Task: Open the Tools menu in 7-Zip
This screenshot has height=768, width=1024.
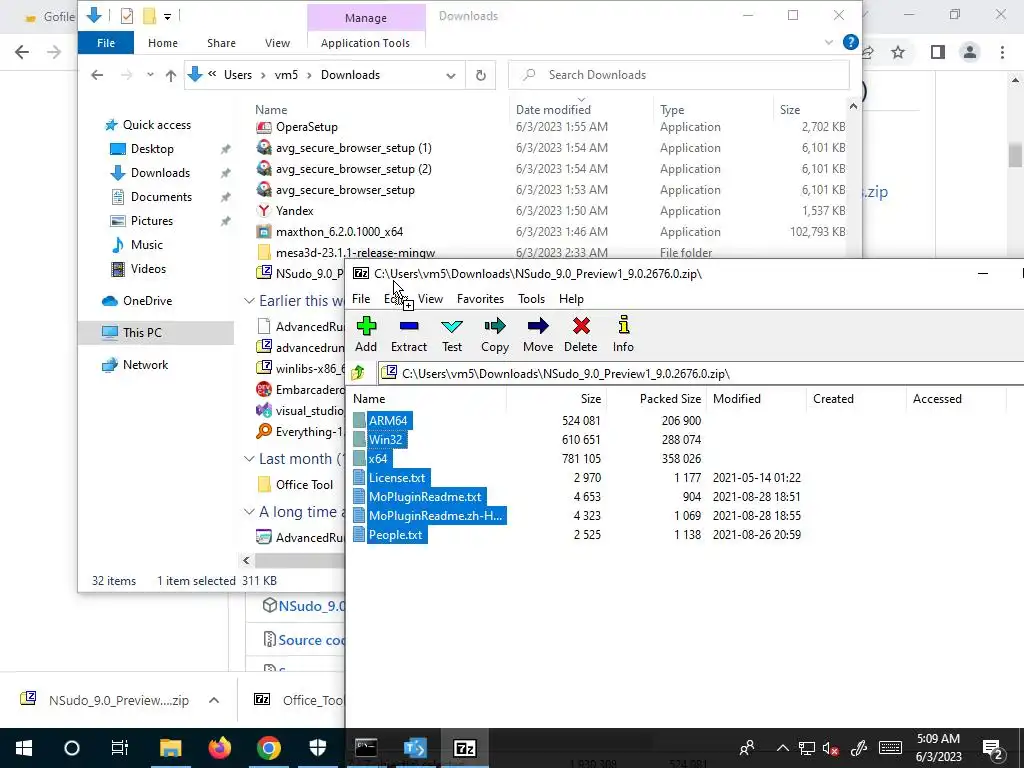Action: click(531, 298)
